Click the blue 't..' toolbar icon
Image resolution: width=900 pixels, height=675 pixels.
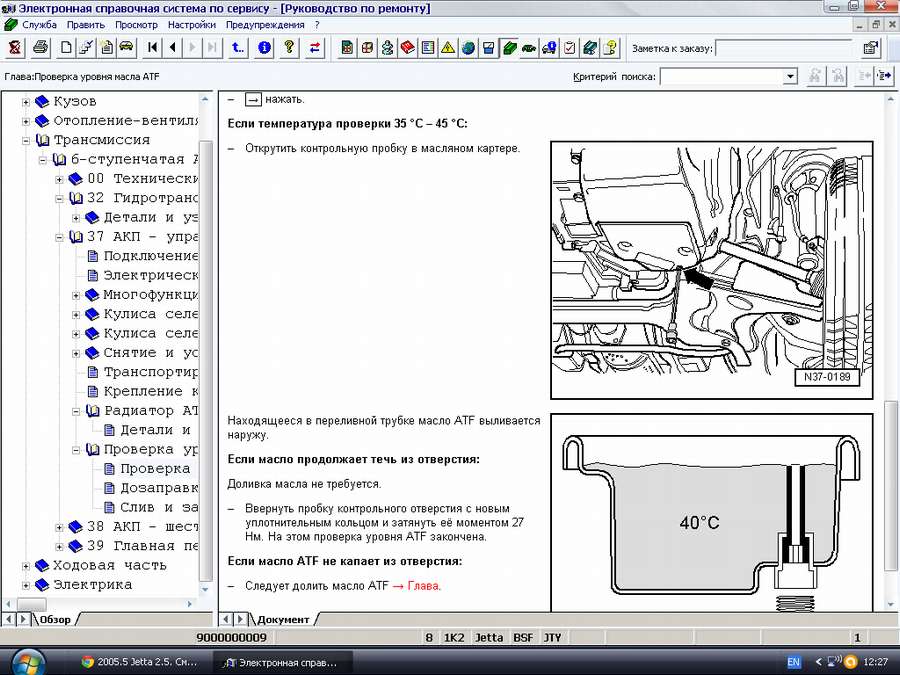[238, 48]
